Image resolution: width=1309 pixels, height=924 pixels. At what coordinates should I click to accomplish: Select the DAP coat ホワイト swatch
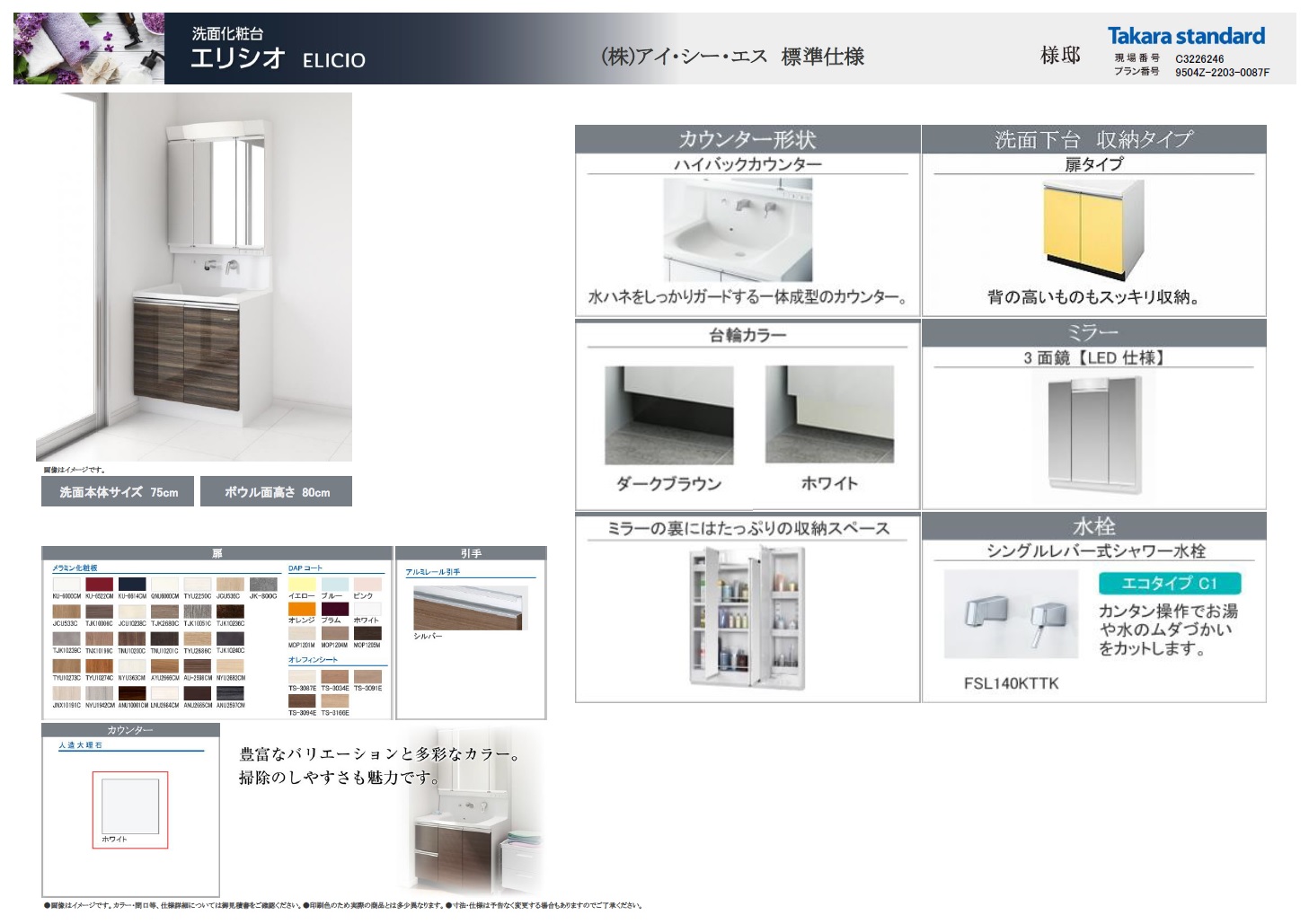tap(367, 609)
